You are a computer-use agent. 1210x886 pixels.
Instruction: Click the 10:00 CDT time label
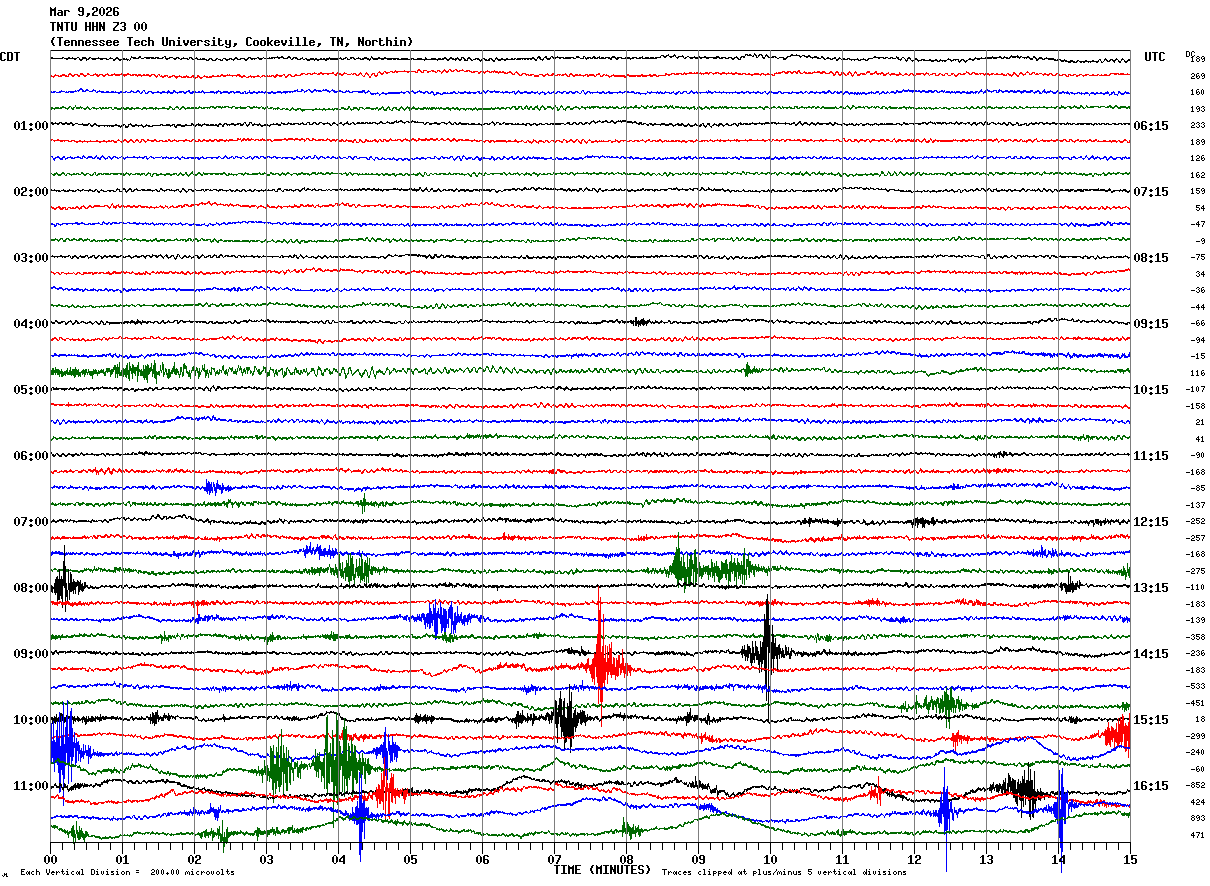(x=30, y=720)
